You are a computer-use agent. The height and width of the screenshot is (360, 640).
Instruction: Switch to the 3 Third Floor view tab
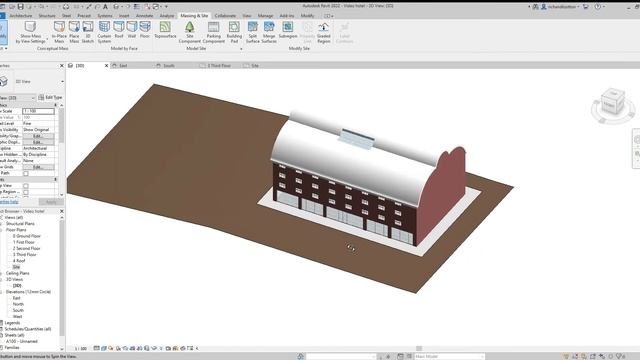(x=219, y=65)
